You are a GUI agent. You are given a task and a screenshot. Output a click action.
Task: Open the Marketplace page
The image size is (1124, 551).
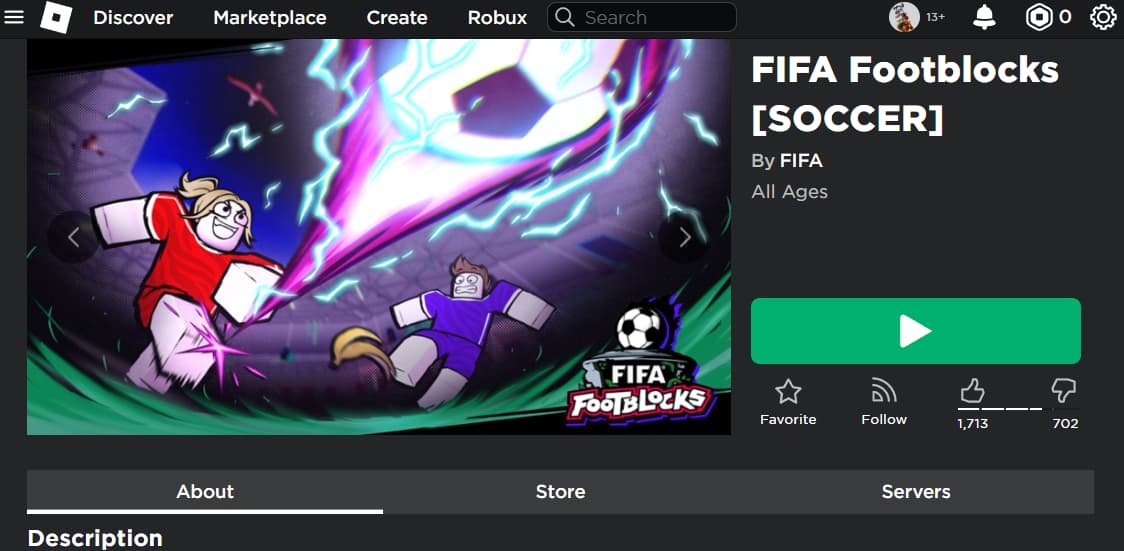point(270,17)
